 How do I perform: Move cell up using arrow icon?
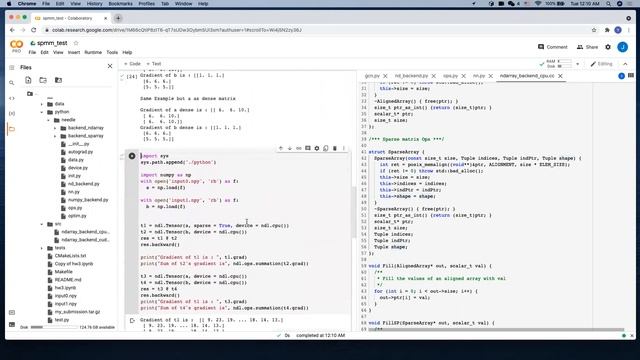(x=280, y=148)
